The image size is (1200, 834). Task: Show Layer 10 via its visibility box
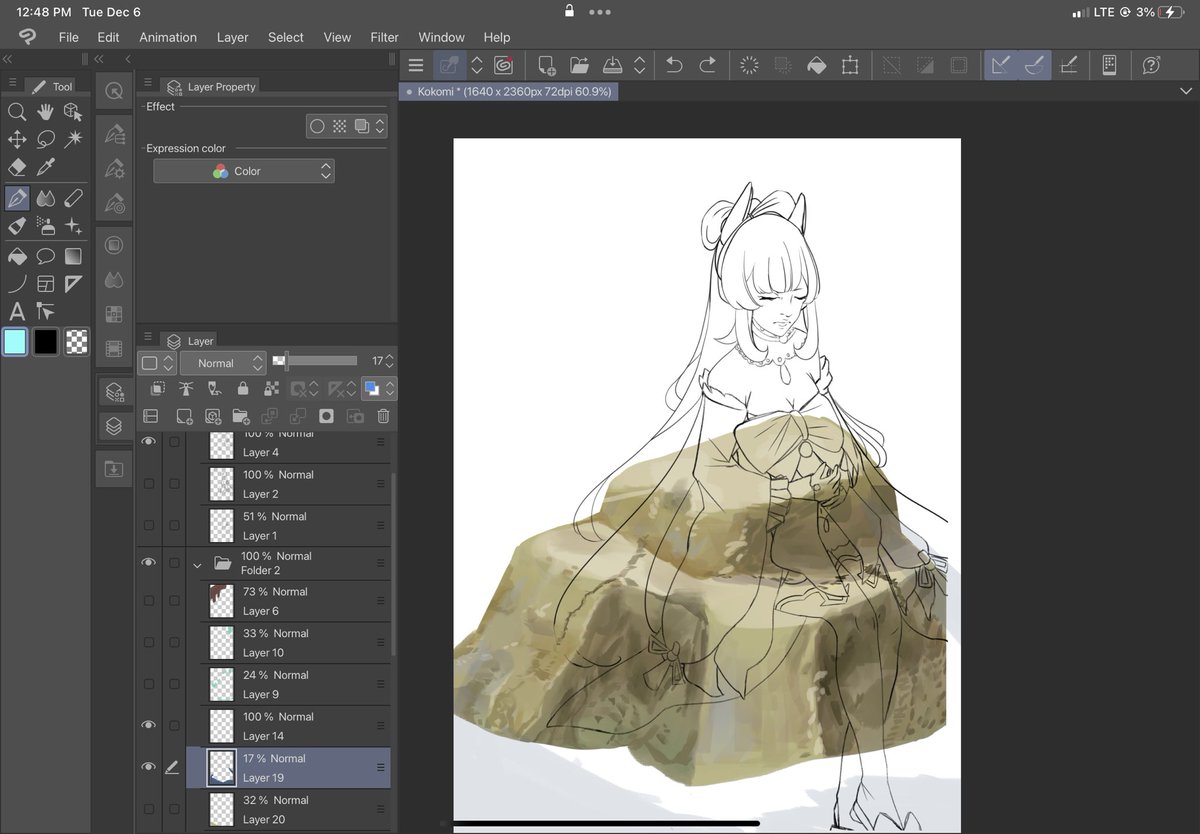tap(149, 642)
